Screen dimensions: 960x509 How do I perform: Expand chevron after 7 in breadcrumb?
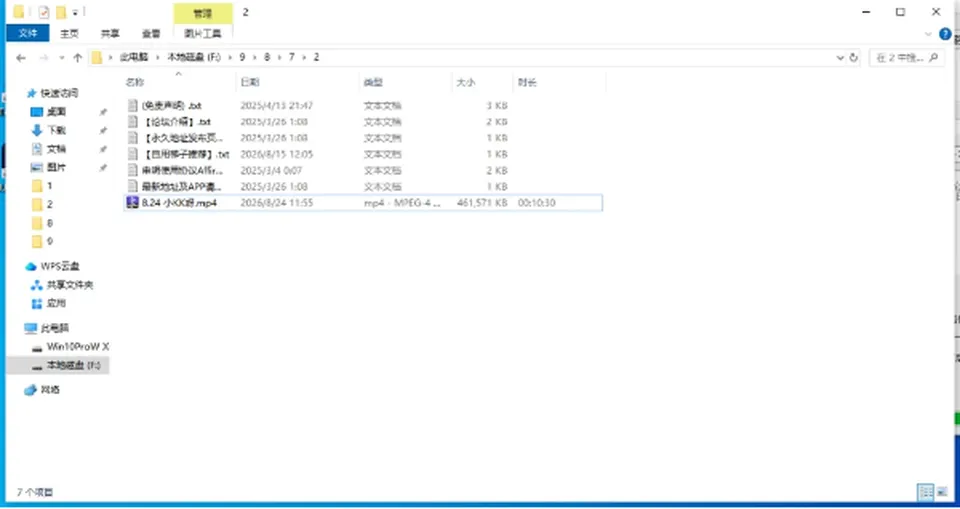304,58
